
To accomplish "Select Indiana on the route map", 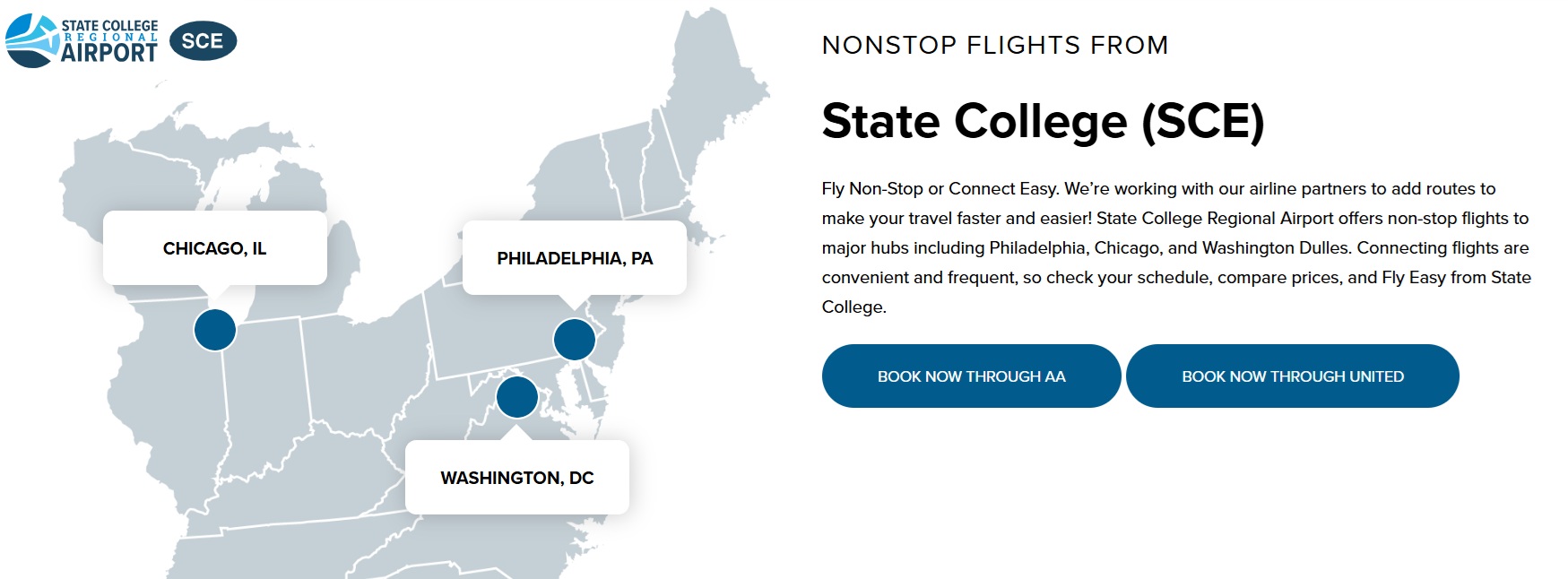I will [x=264, y=385].
